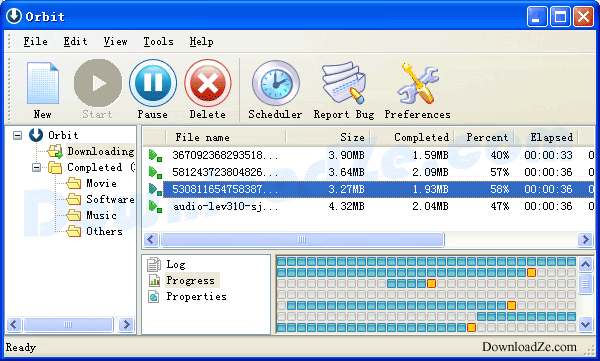The width and height of the screenshot is (600, 361).
Task: Delete the selected download with red X
Action: click(208, 83)
